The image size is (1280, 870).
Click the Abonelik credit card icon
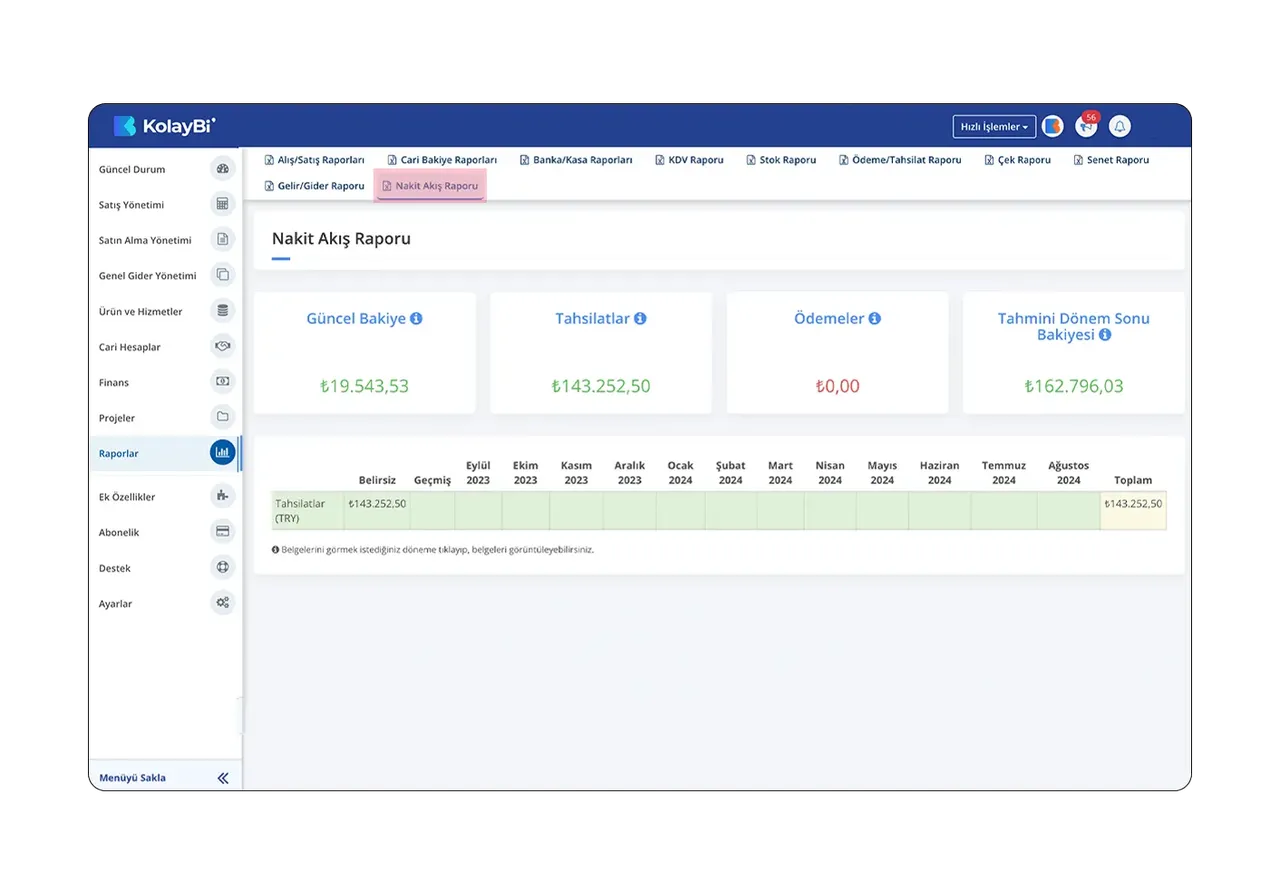[x=223, y=532]
